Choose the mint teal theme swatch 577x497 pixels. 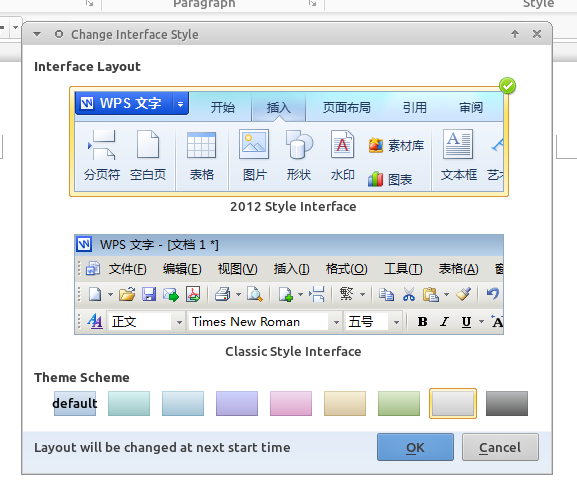tap(129, 403)
